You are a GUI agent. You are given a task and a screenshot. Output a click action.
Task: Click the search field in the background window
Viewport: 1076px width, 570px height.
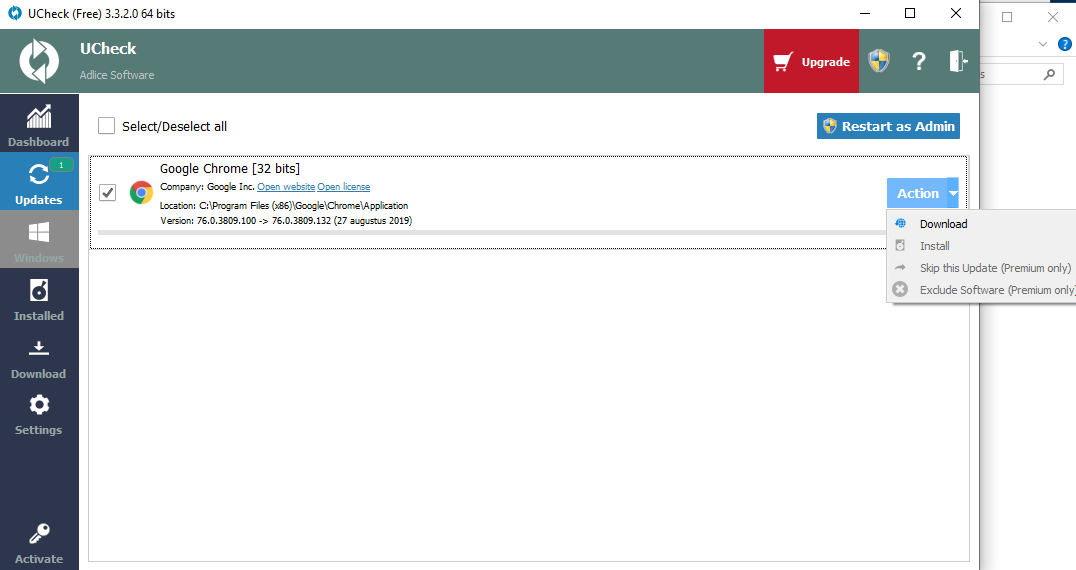coord(1021,74)
